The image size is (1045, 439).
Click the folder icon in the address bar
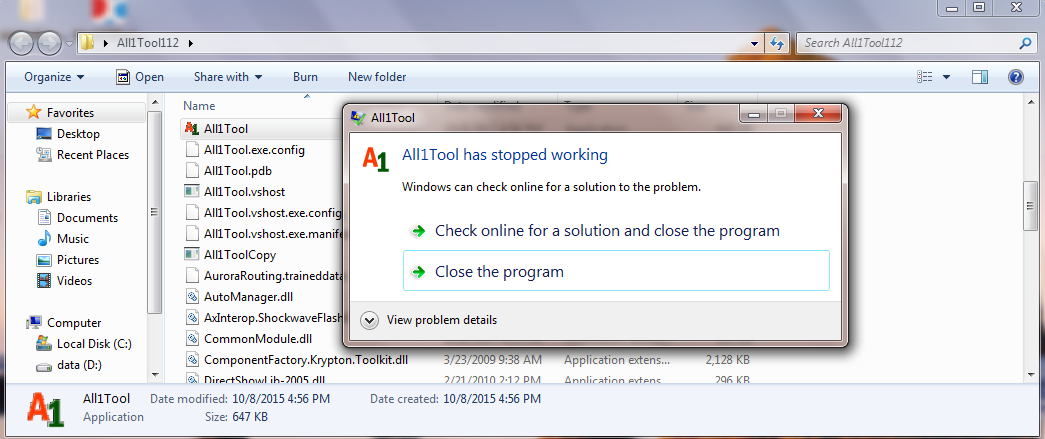click(x=87, y=43)
